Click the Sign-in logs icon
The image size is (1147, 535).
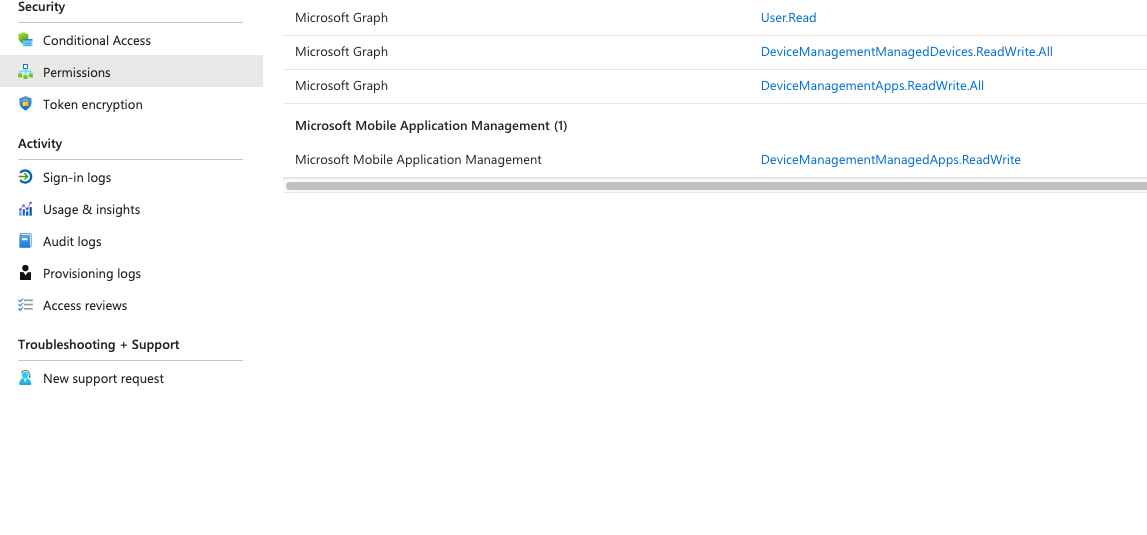(26, 177)
